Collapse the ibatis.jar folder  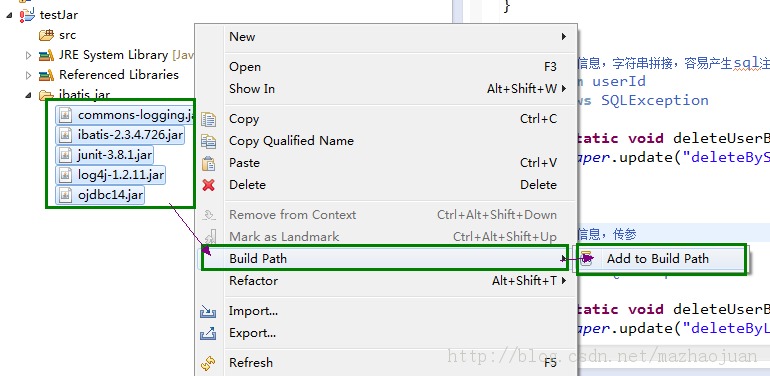pyautogui.click(x=28, y=95)
